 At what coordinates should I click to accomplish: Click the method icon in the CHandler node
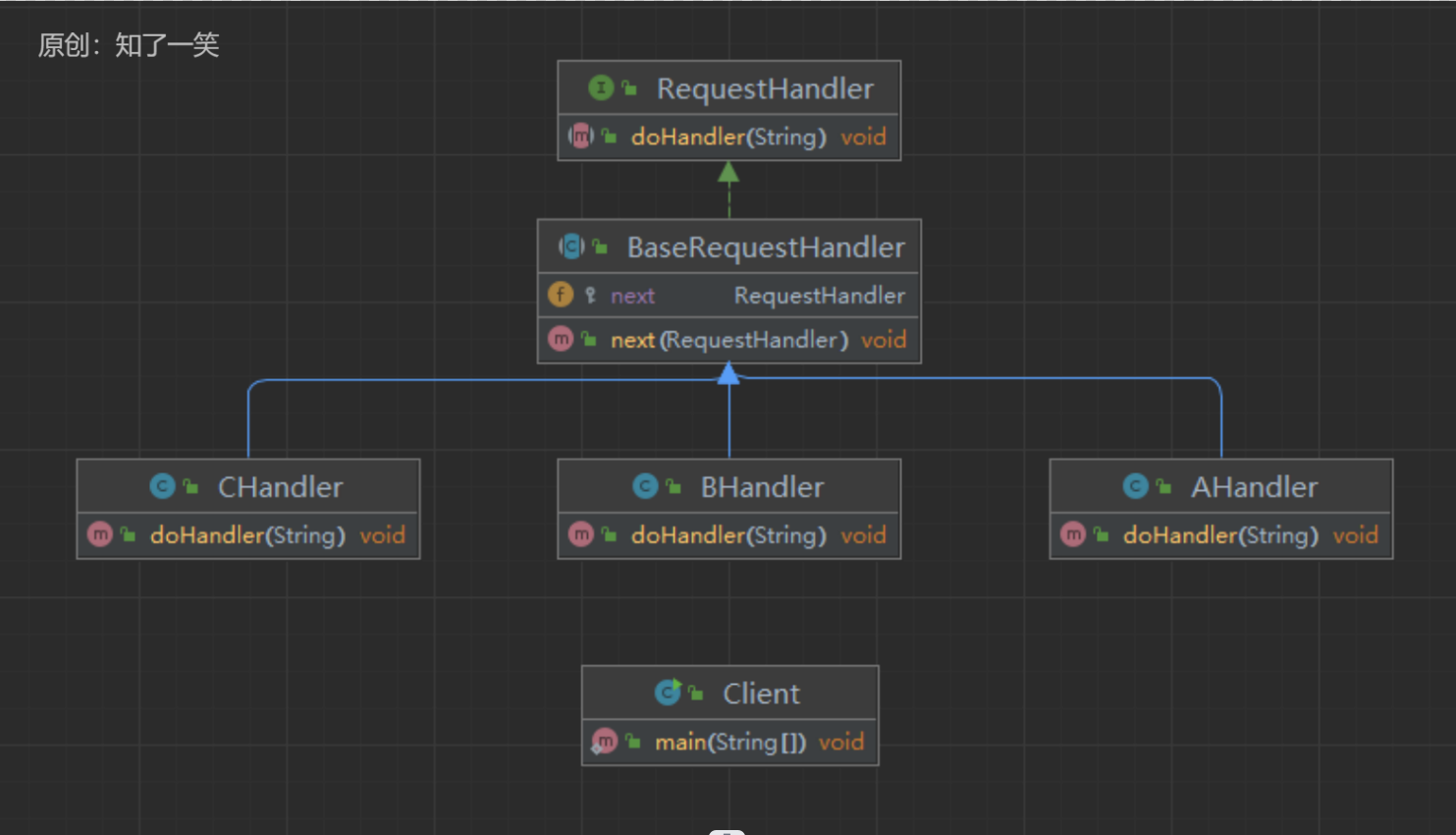tap(100, 534)
